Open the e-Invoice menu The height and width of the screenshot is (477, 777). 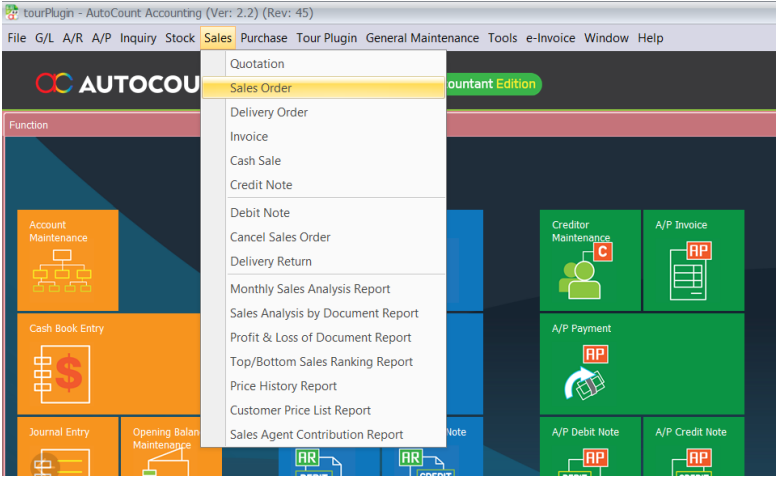coord(551,38)
